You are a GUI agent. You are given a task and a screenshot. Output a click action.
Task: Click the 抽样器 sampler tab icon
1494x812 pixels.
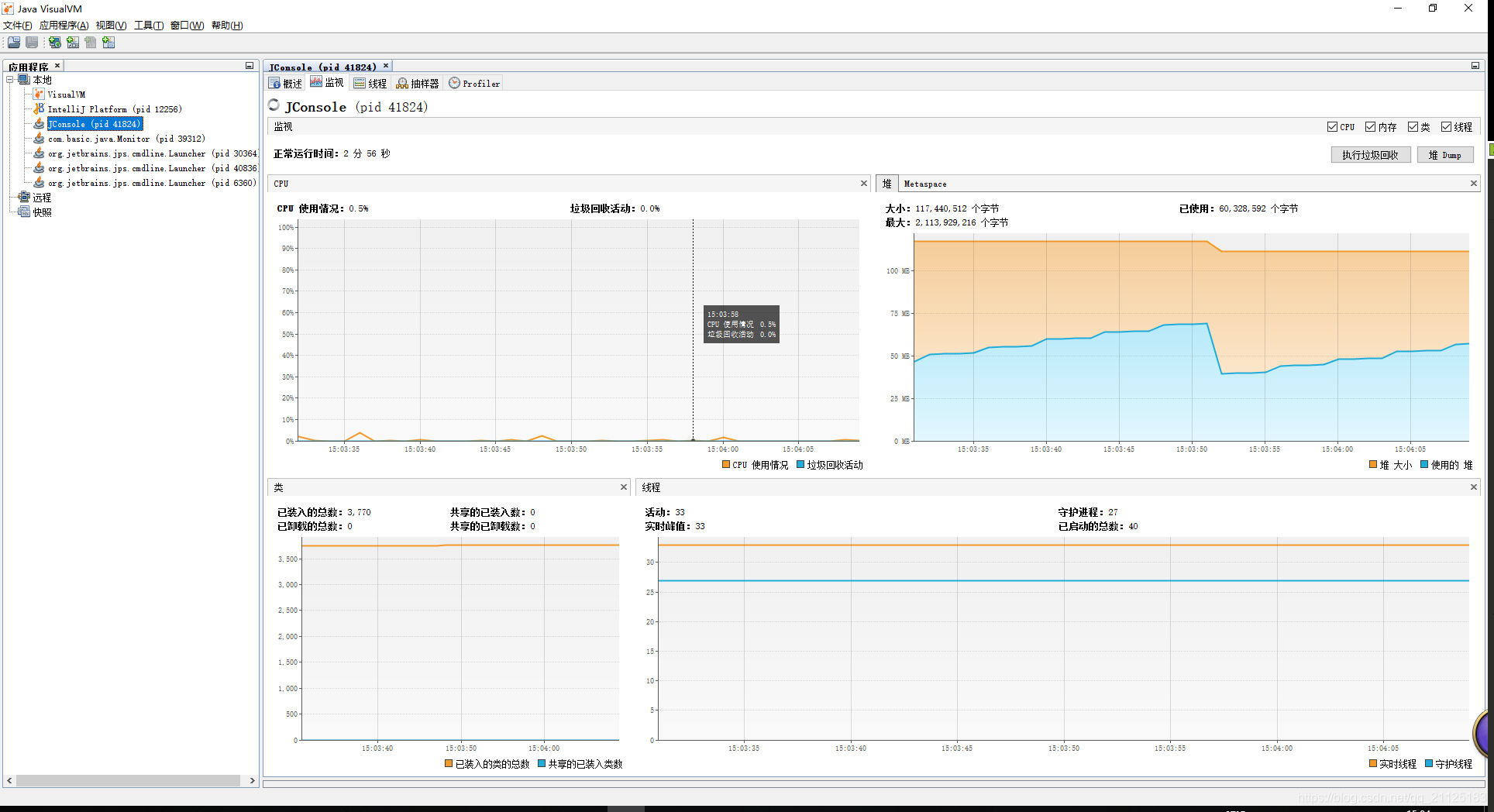click(x=402, y=84)
